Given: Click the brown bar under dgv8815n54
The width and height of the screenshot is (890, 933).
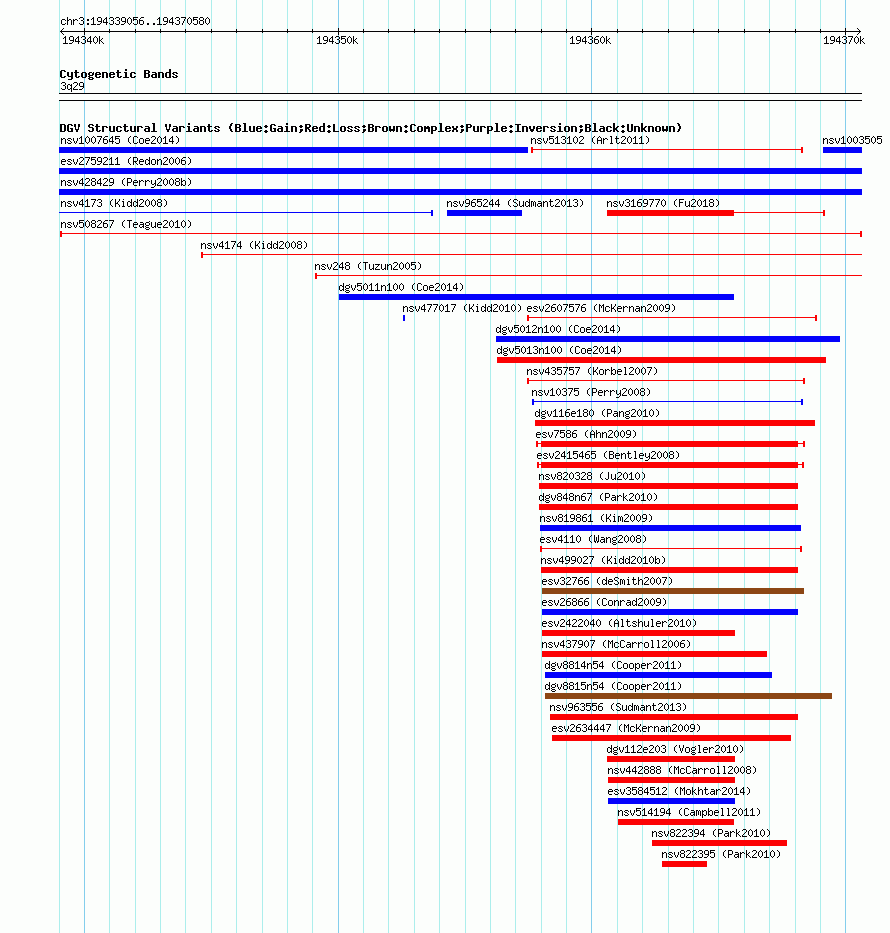Looking at the screenshot, I should pyautogui.click(x=688, y=696).
